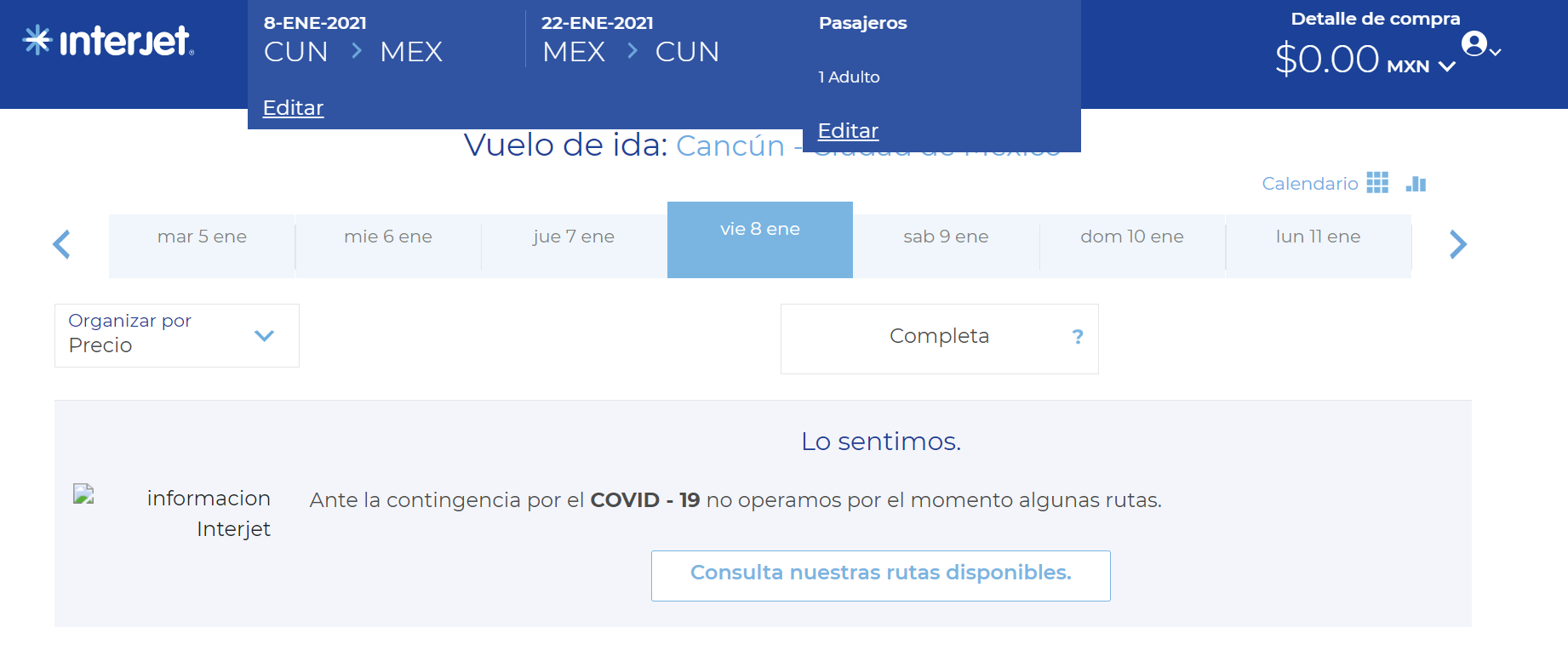
Task: Click the outbound CUN to MEX route
Action: (x=353, y=52)
